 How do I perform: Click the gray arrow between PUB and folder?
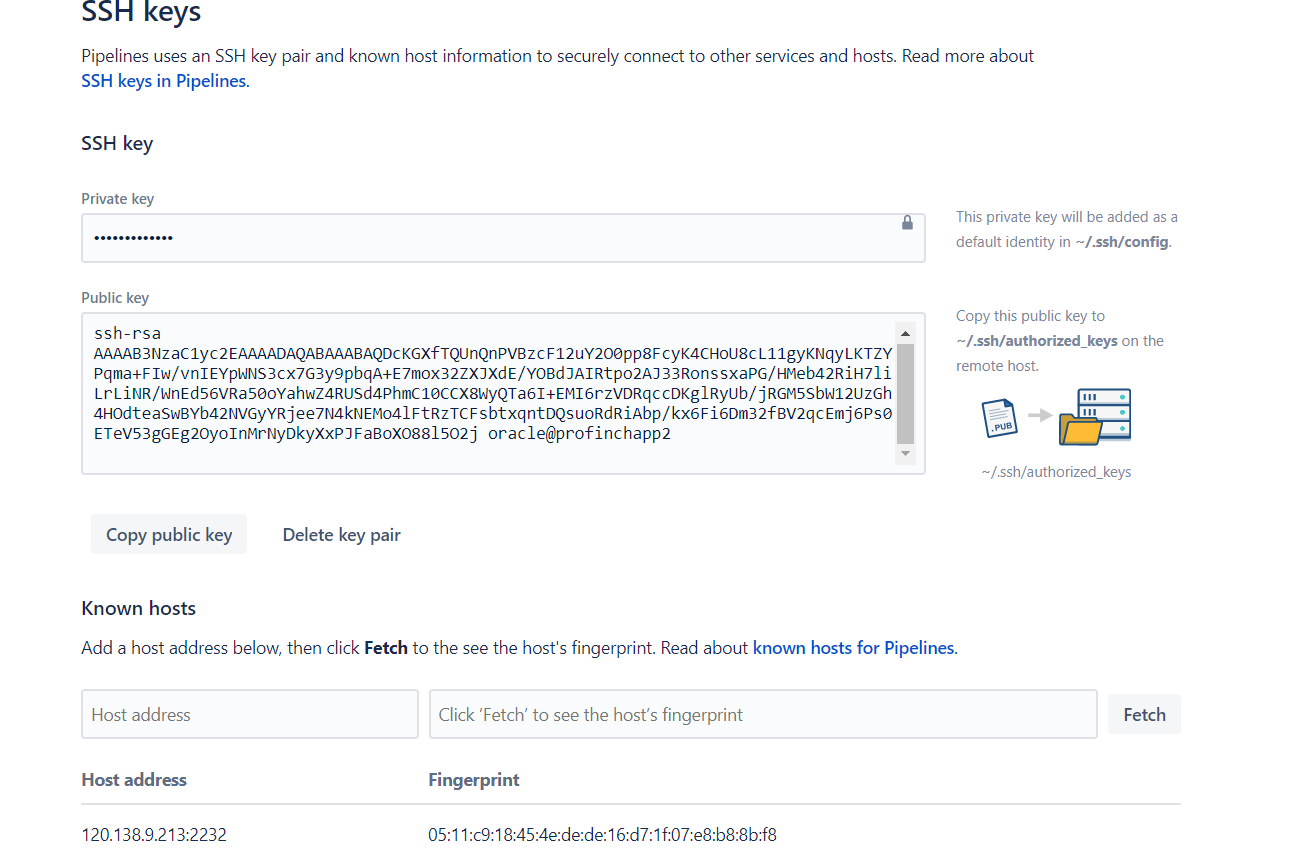(1040, 414)
